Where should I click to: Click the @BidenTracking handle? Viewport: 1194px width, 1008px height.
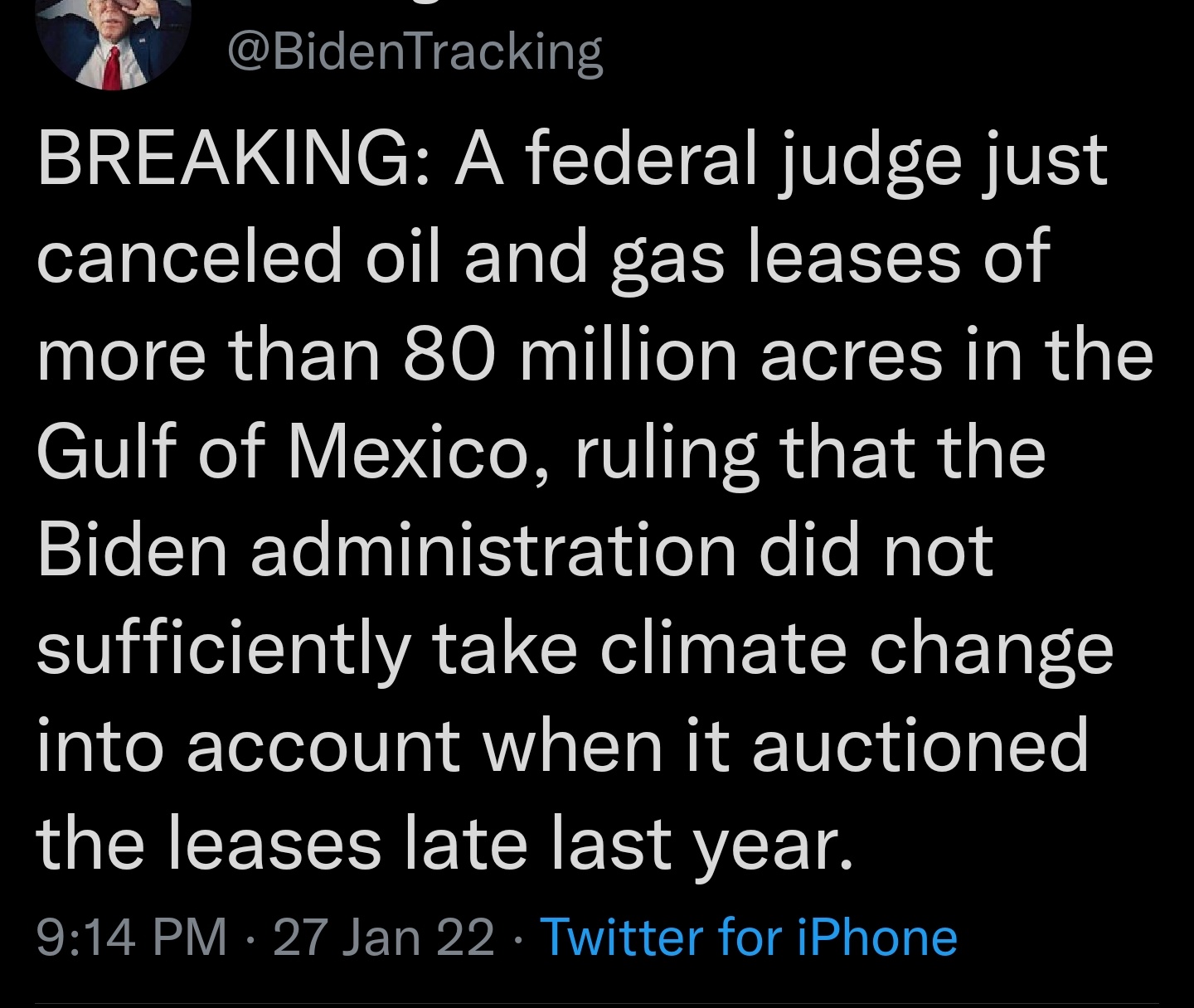click(415, 53)
